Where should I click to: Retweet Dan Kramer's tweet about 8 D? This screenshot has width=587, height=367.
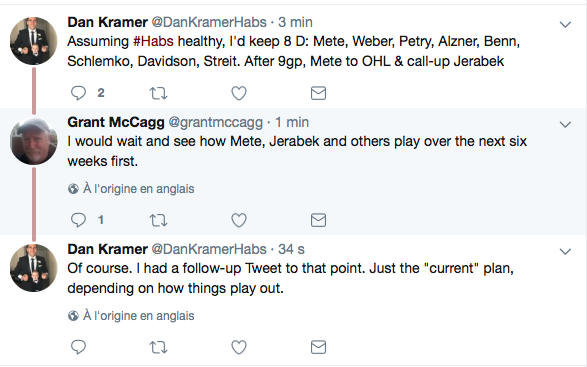[158, 93]
